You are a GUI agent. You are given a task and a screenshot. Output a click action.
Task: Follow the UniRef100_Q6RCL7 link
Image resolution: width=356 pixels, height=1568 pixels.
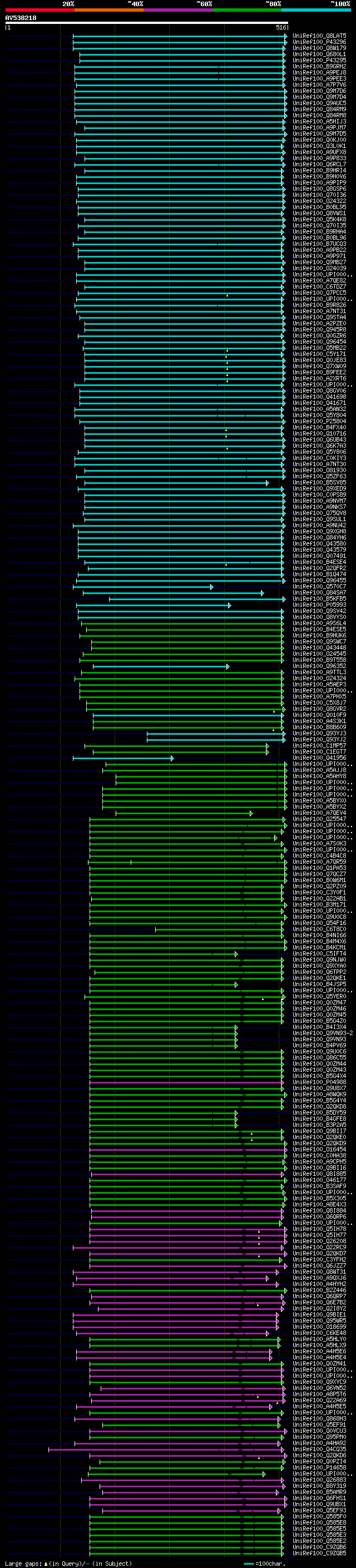pyautogui.click(x=319, y=164)
